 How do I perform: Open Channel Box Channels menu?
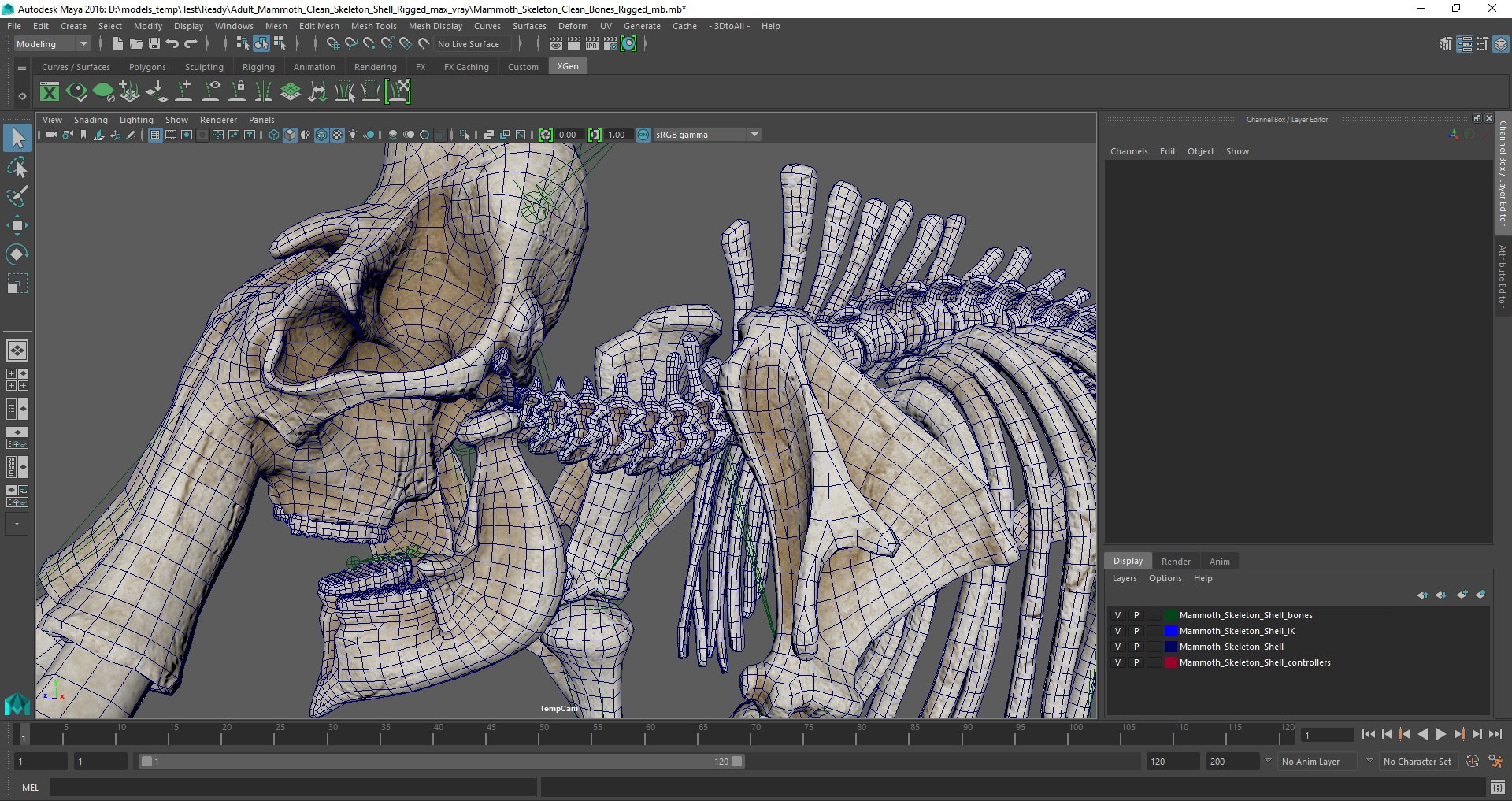point(1128,151)
